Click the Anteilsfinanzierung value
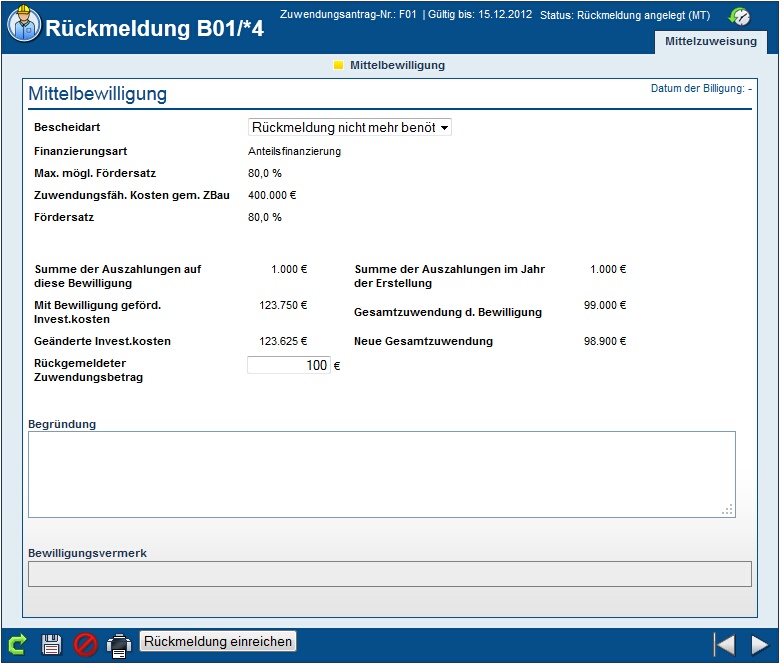 tap(294, 151)
